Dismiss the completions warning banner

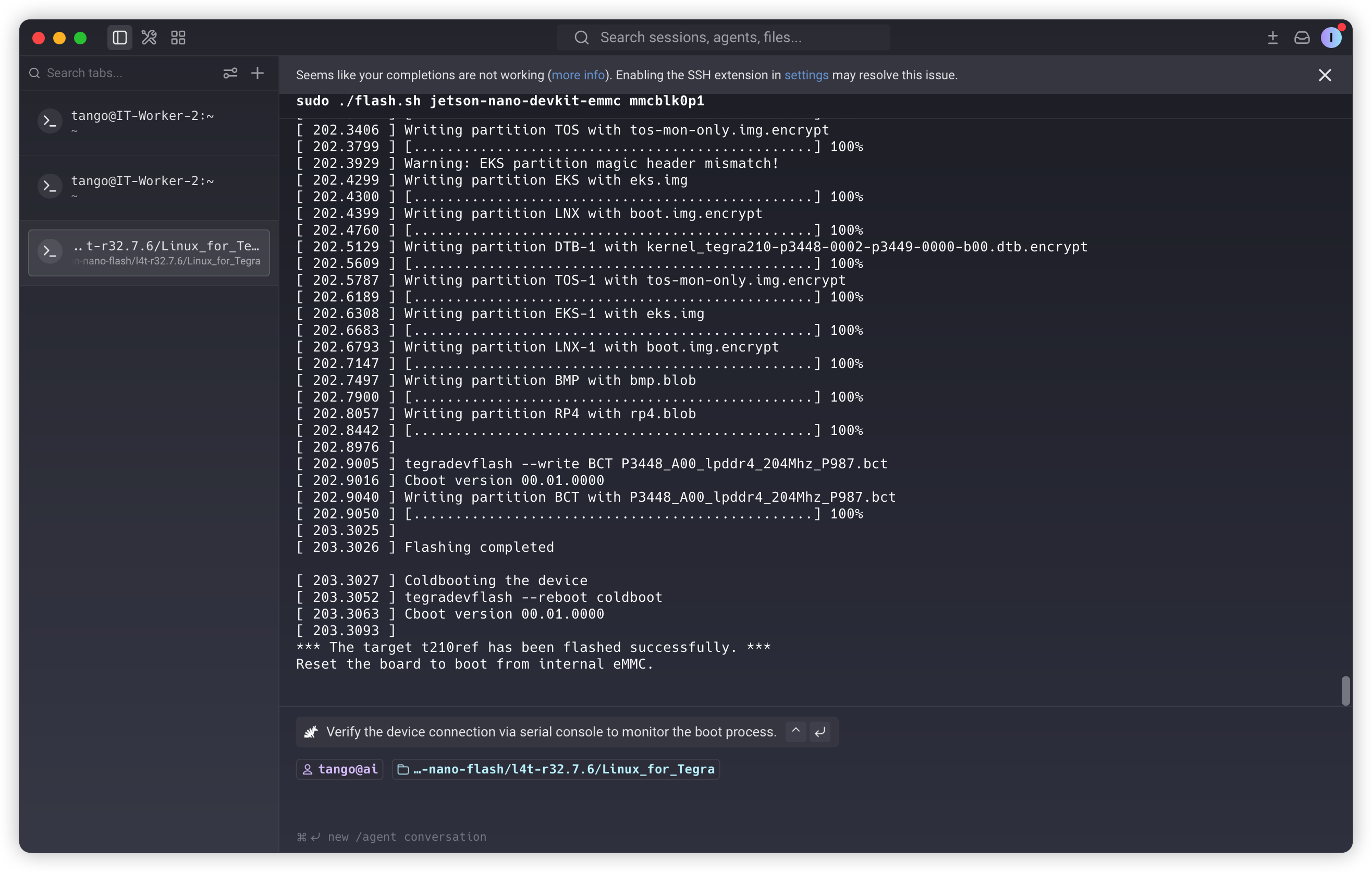pyautogui.click(x=1325, y=75)
